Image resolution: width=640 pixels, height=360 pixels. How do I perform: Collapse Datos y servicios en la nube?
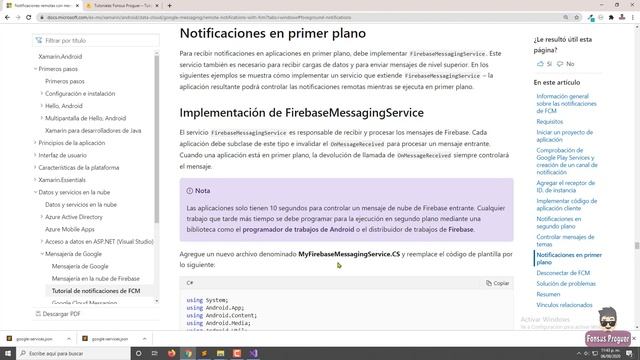tap(36, 192)
